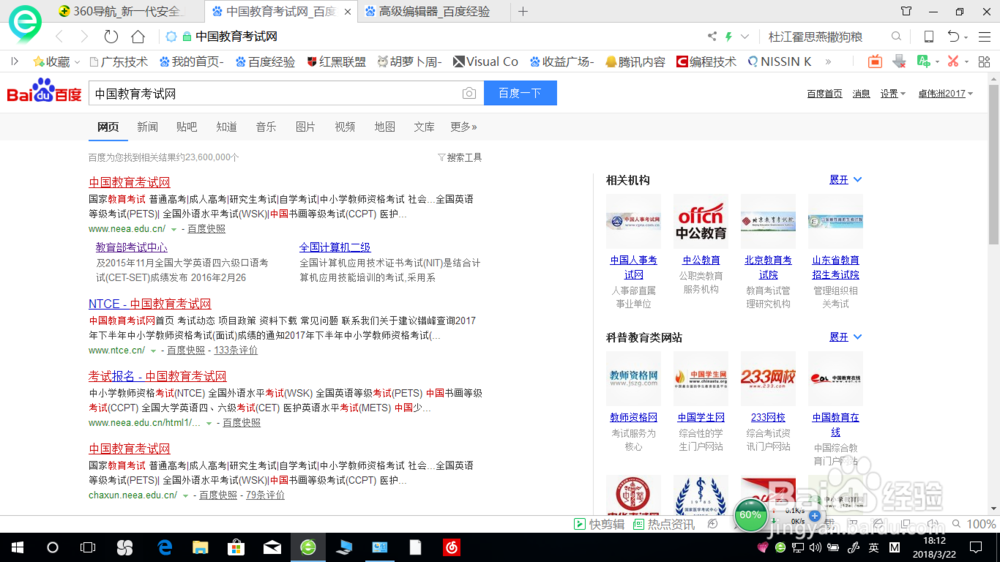Click the red scissors screenshot icon
The image size is (1000, 562).
953,61
